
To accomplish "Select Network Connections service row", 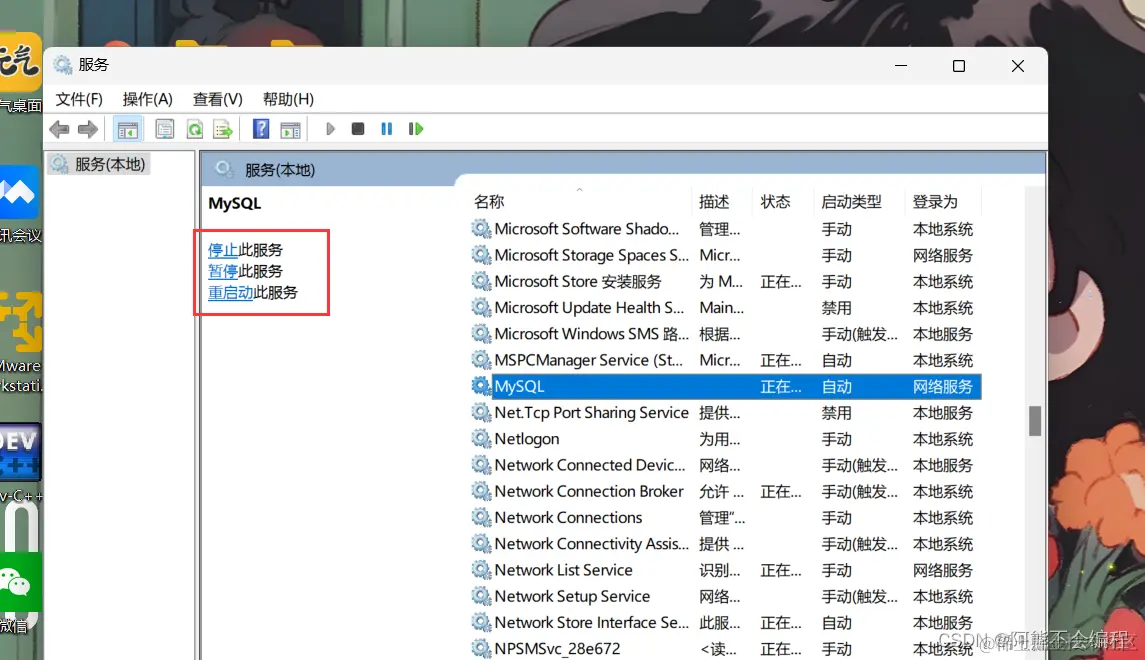I will coord(725,518).
